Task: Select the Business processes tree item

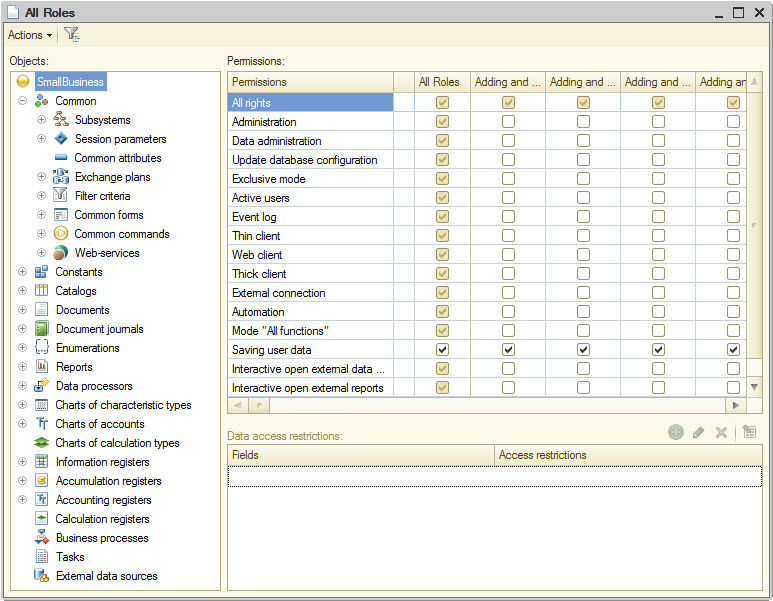Action: pyautogui.click(x=102, y=537)
